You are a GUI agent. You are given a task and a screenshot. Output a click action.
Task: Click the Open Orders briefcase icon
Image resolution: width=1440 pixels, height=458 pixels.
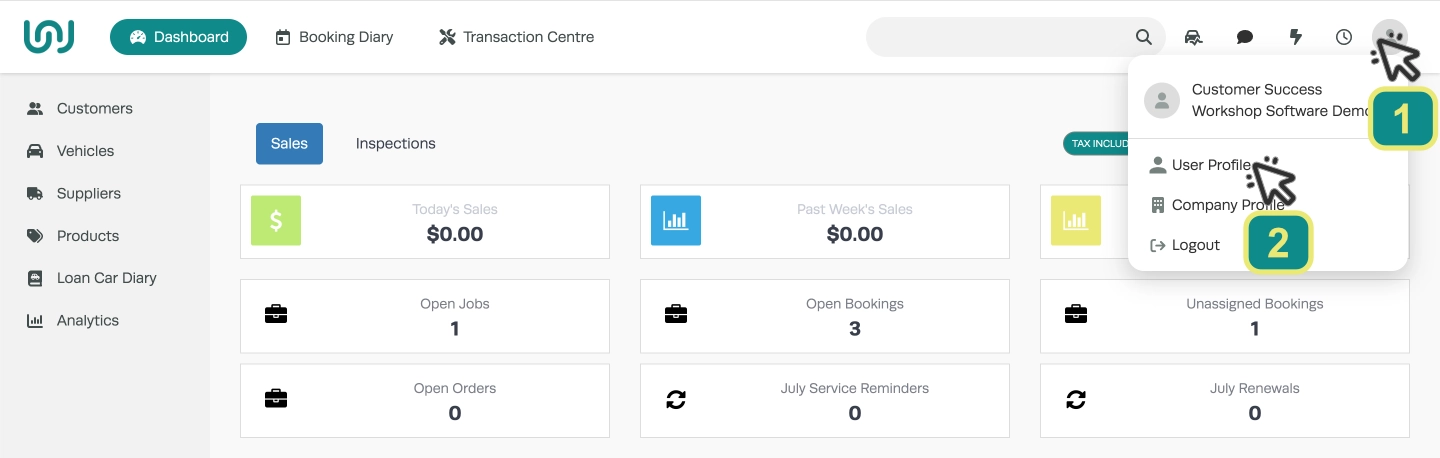[276, 400]
